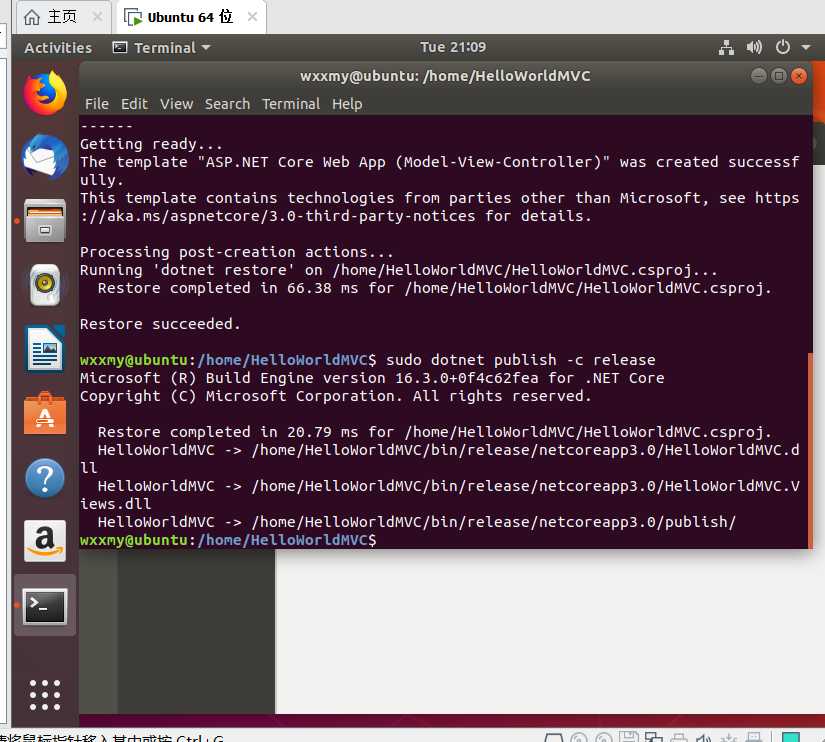
Task: Click the 'Restore succeeded.' line
Action: [x=160, y=324]
